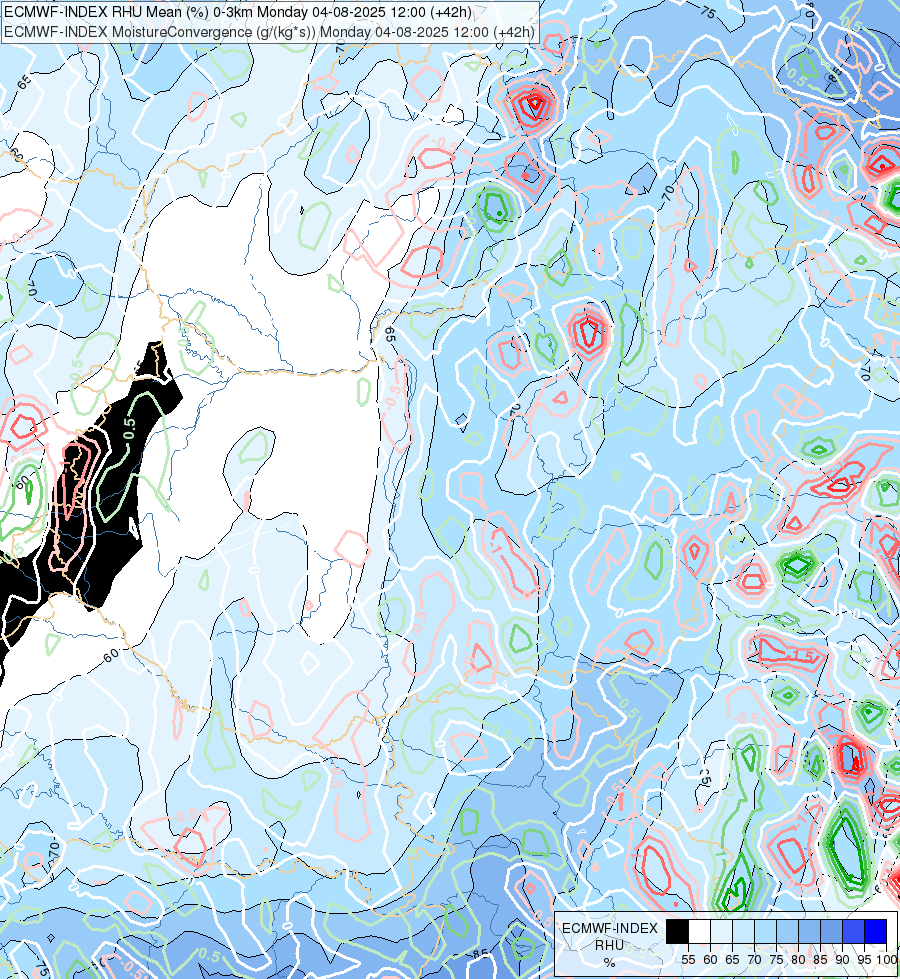Click the 90–95 legend color swatch
This screenshot has height=979, width=900.
pyautogui.click(x=853, y=932)
